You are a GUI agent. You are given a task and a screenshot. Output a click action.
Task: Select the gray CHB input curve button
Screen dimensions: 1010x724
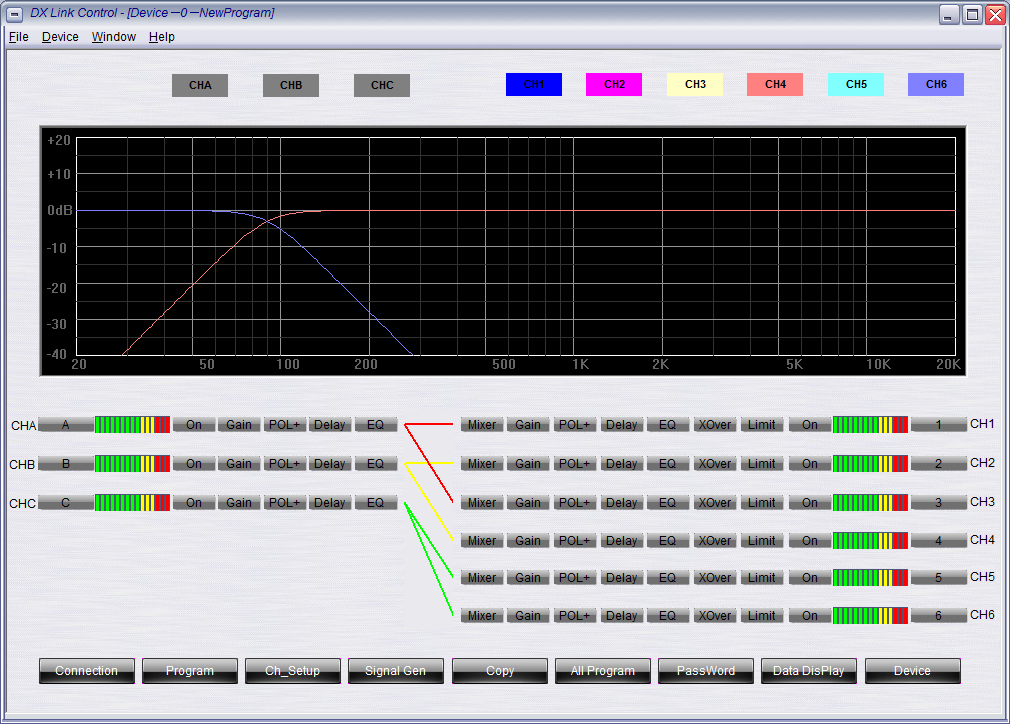tap(291, 86)
